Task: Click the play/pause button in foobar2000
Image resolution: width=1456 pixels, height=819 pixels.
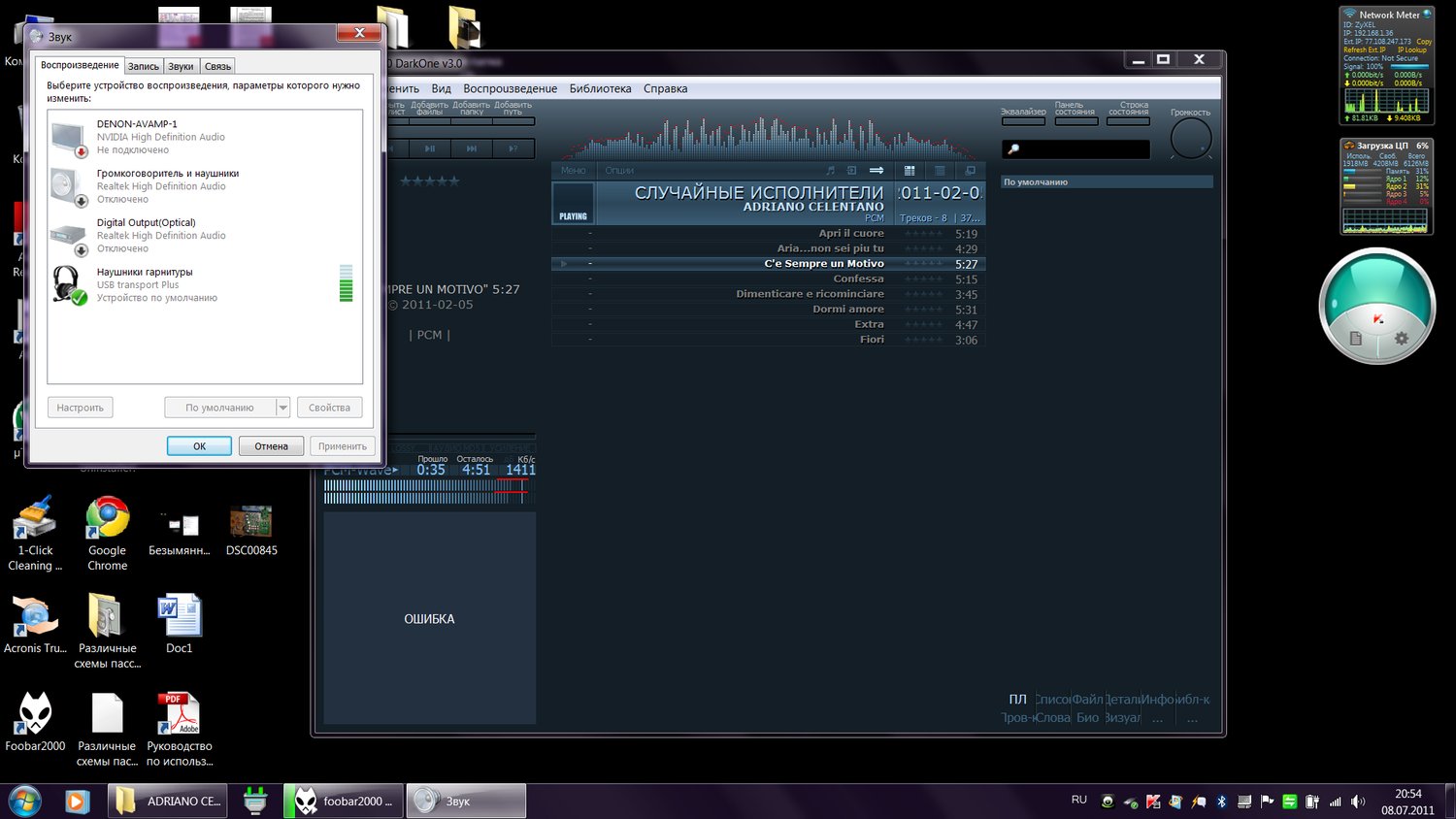Action: (430, 148)
